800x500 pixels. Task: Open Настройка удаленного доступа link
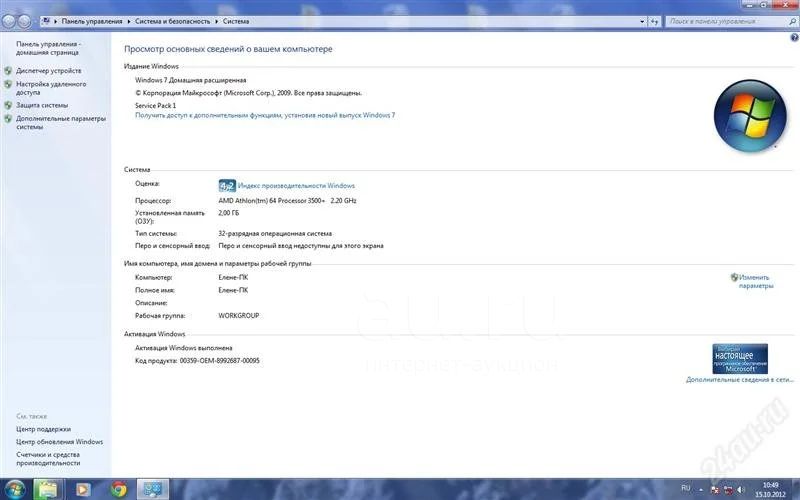click(51, 88)
